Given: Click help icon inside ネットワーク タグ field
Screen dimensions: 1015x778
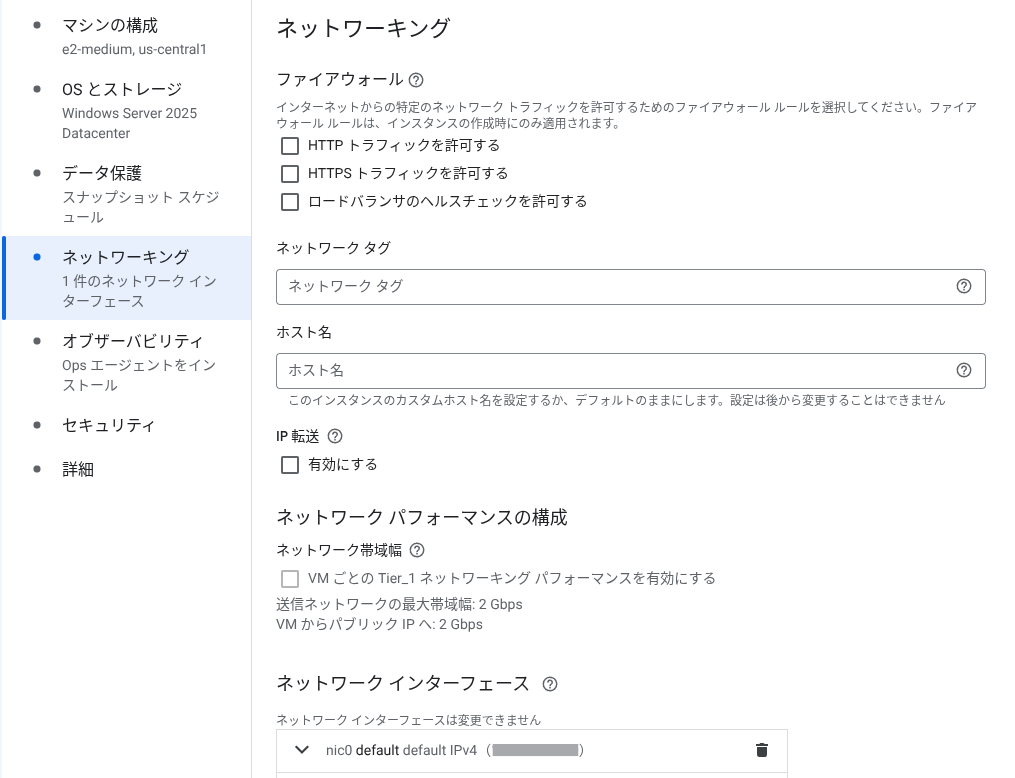Looking at the screenshot, I should [x=964, y=286].
